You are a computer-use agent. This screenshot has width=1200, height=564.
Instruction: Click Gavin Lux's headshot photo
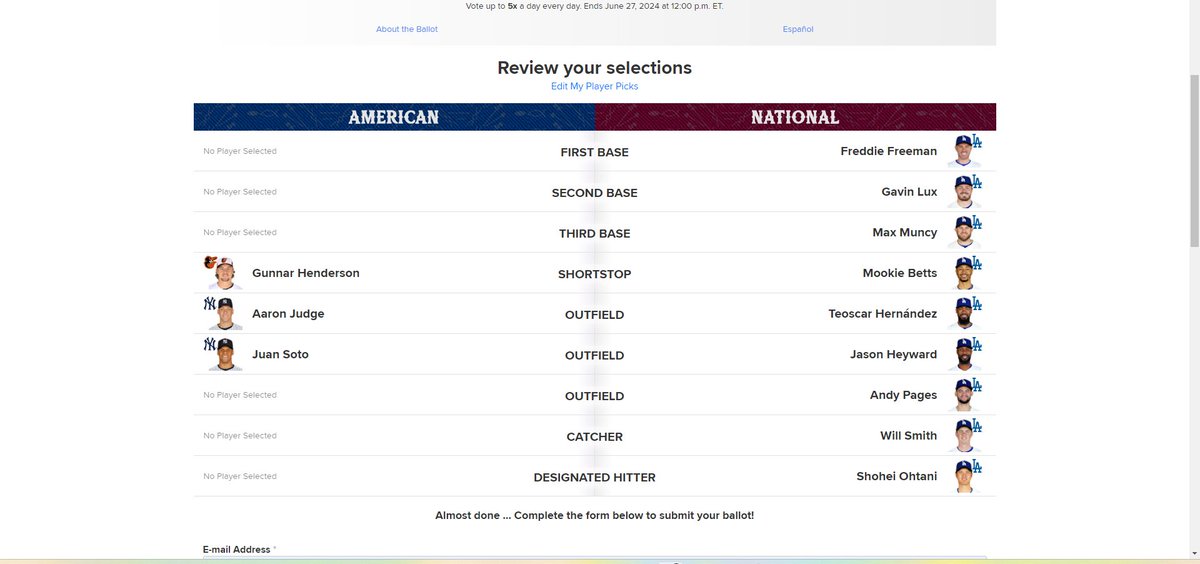pyautogui.click(x=964, y=191)
